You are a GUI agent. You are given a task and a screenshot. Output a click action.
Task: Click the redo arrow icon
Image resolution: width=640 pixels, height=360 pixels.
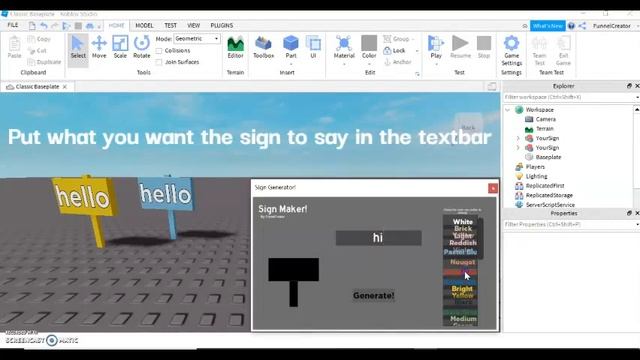pyautogui.click(x=55, y=26)
